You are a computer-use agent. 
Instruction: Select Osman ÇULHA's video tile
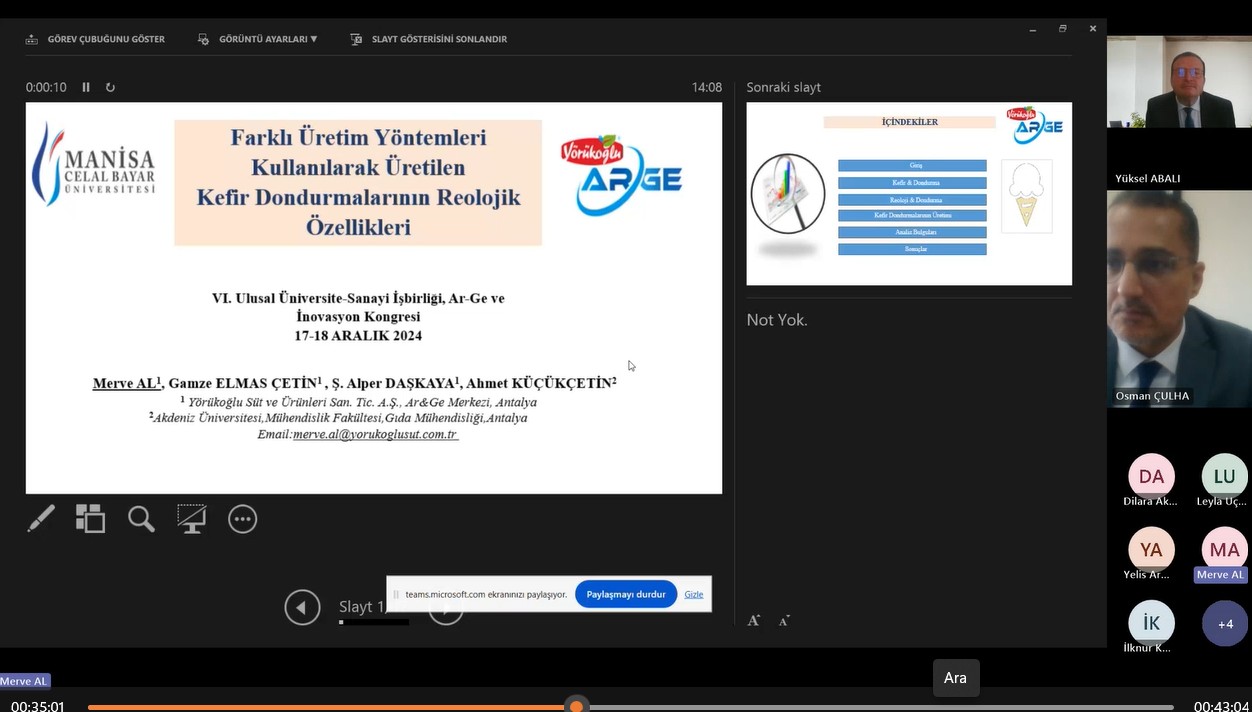click(x=1179, y=298)
